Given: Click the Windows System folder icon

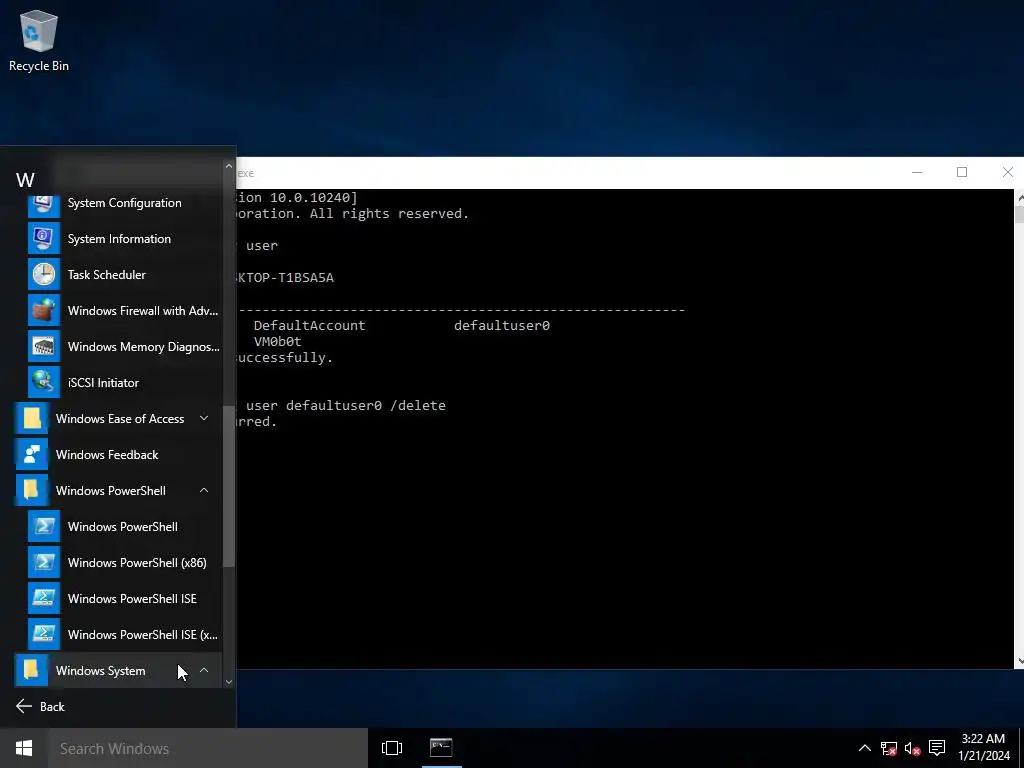Looking at the screenshot, I should tap(31, 670).
